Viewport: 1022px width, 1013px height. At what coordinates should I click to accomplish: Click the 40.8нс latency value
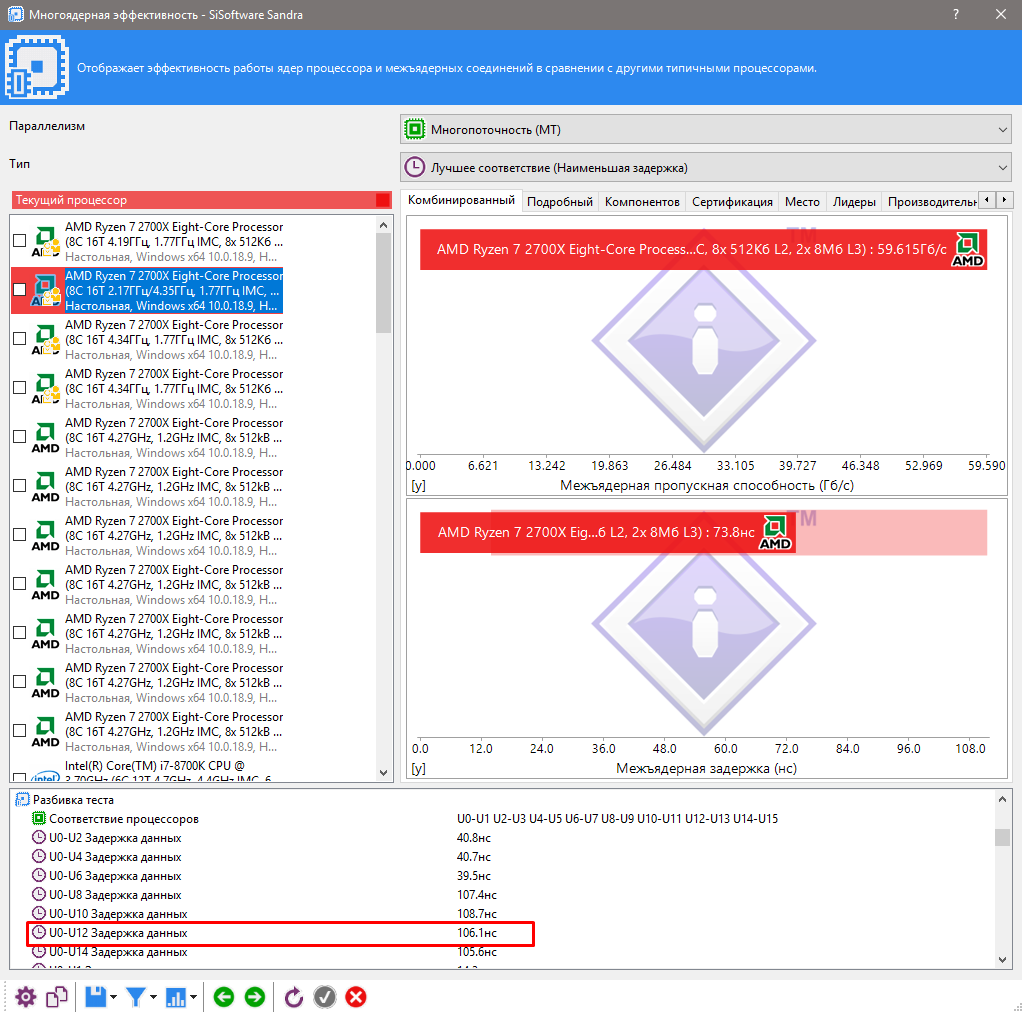[473, 837]
